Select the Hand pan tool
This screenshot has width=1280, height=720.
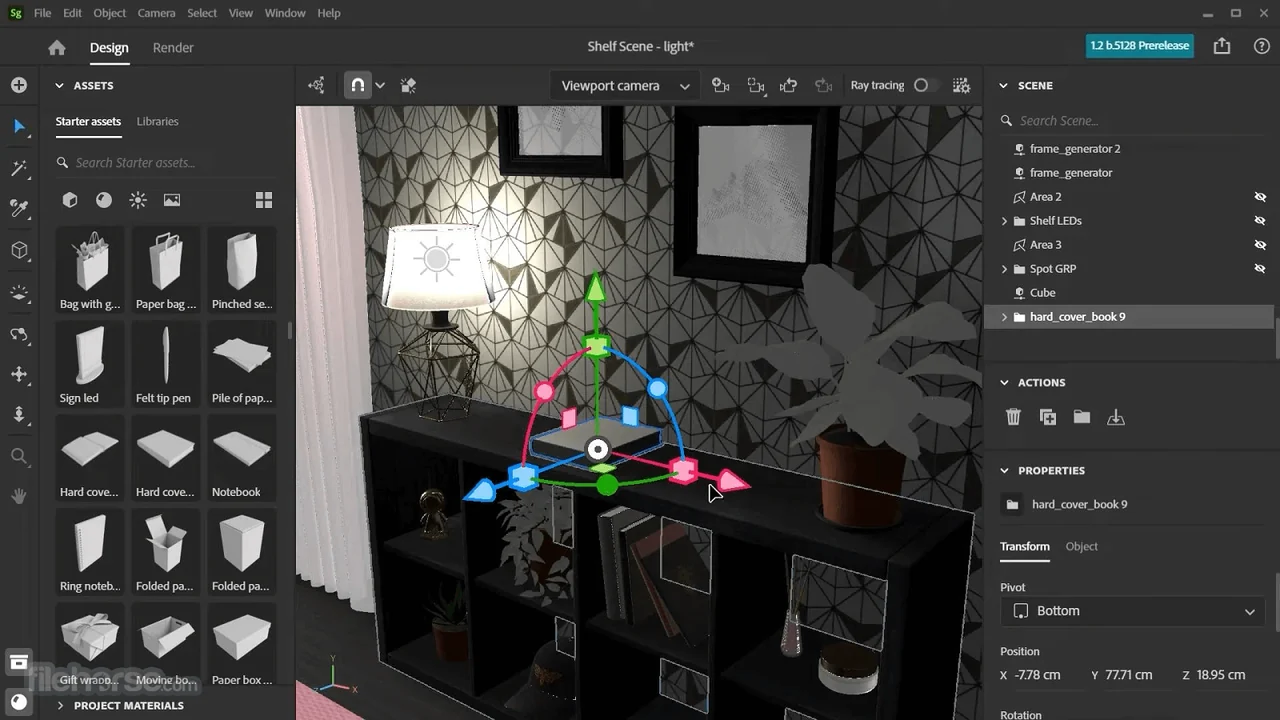tap(19, 496)
